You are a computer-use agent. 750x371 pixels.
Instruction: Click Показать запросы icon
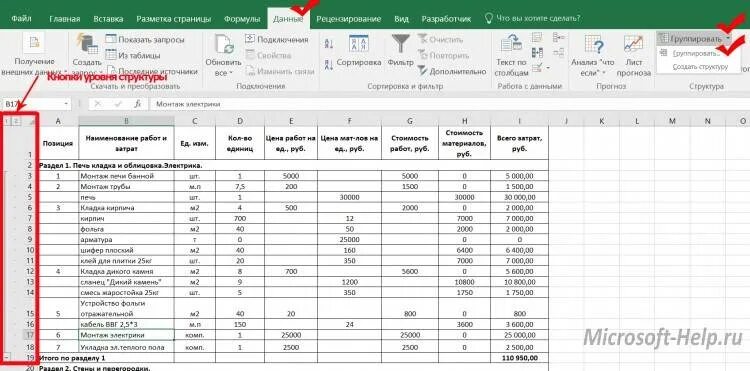coord(111,40)
